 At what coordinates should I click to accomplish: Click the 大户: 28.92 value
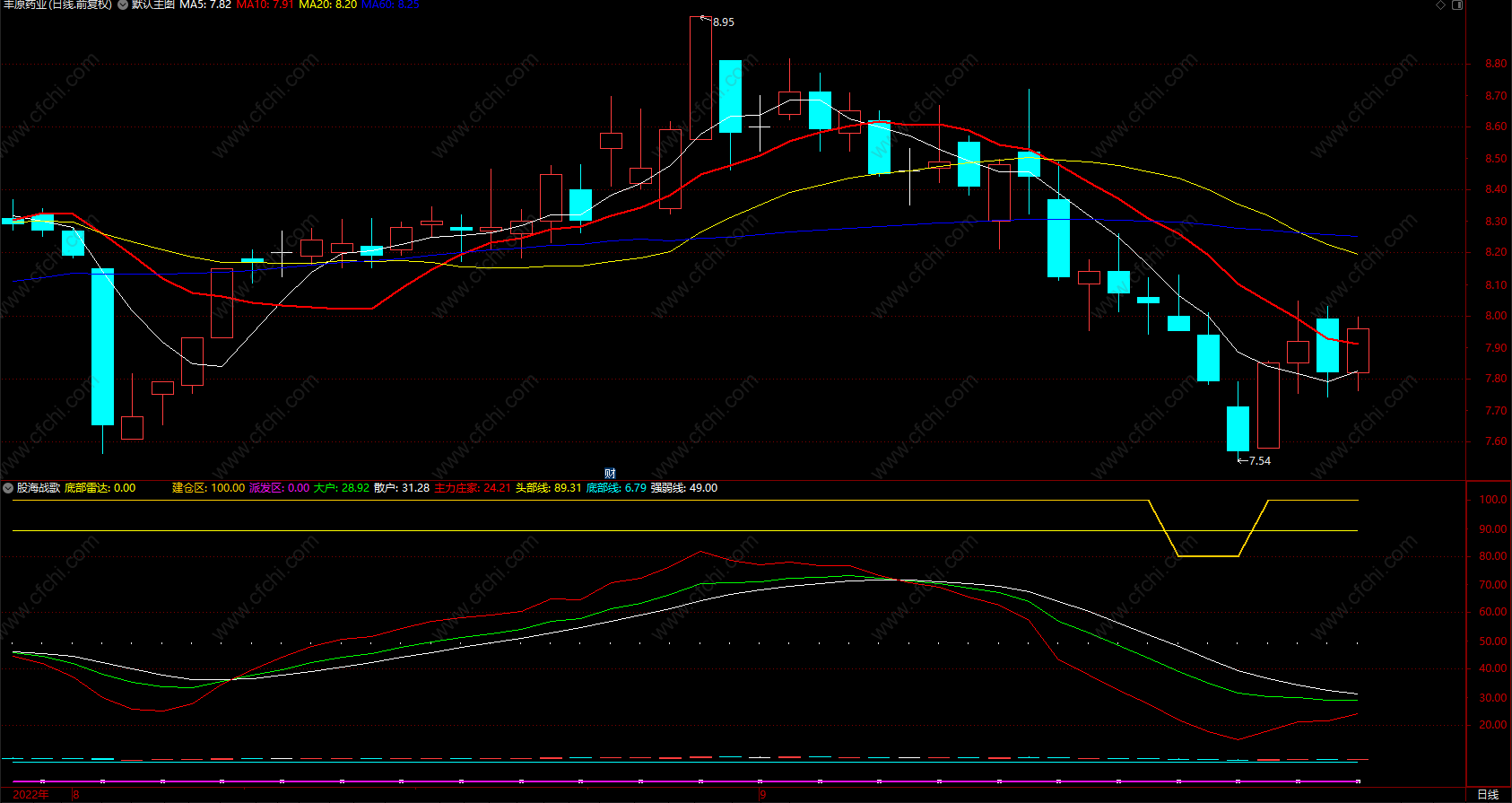[342, 488]
